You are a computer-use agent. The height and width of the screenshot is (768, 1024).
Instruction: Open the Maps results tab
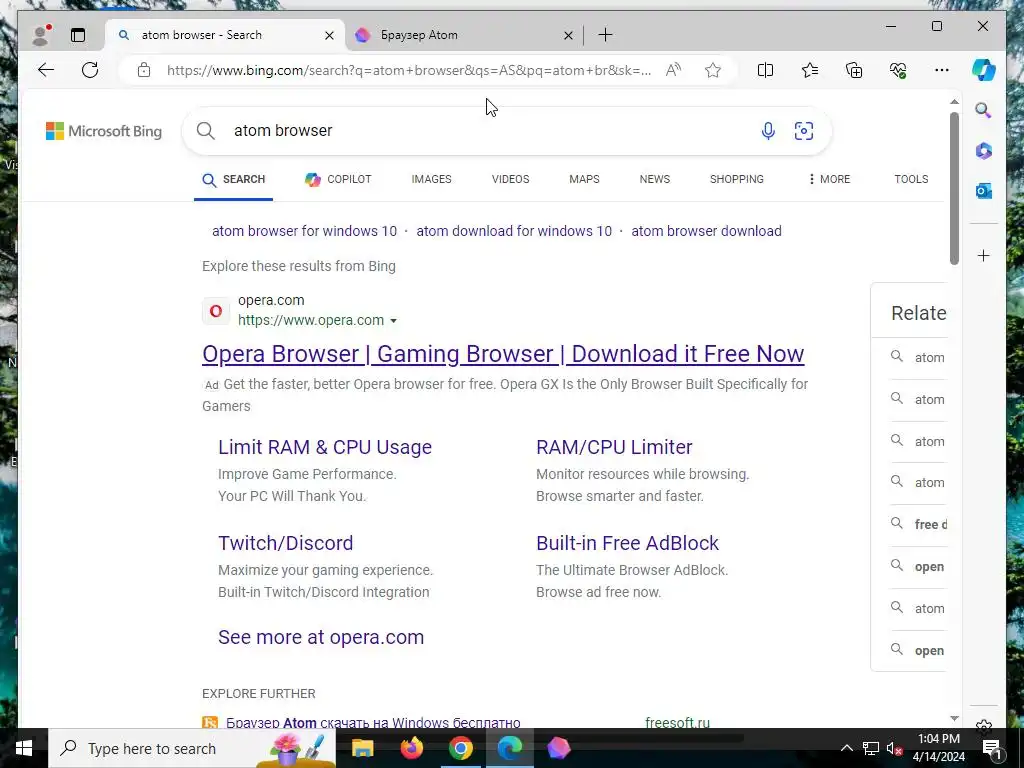point(584,179)
